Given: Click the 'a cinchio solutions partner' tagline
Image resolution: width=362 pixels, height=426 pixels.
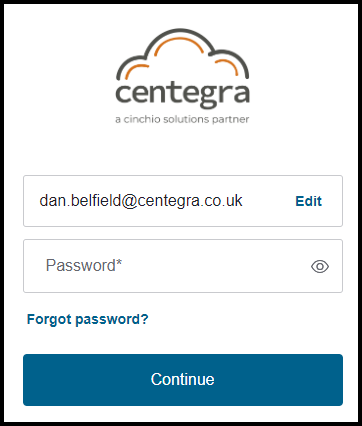Looking at the screenshot, I should [x=182, y=119].
